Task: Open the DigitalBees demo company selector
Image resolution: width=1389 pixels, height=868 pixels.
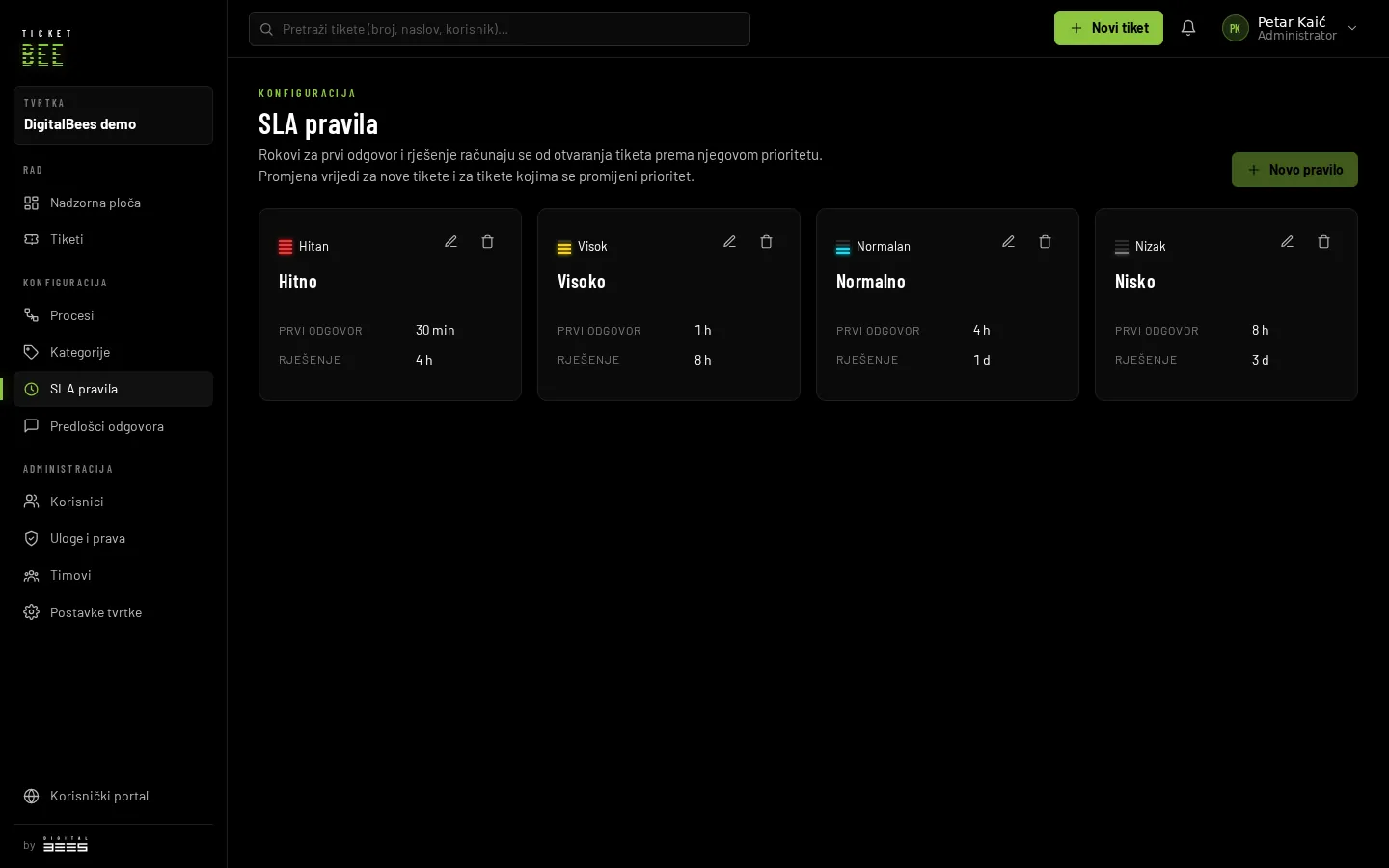Action: coord(113,115)
